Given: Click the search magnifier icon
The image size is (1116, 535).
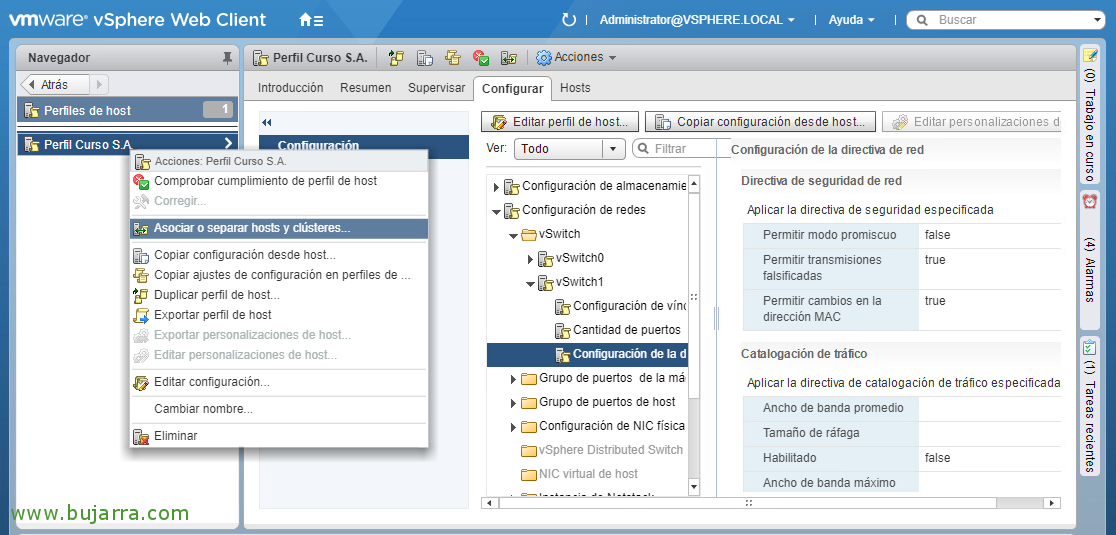Looking at the screenshot, I should 922,20.
